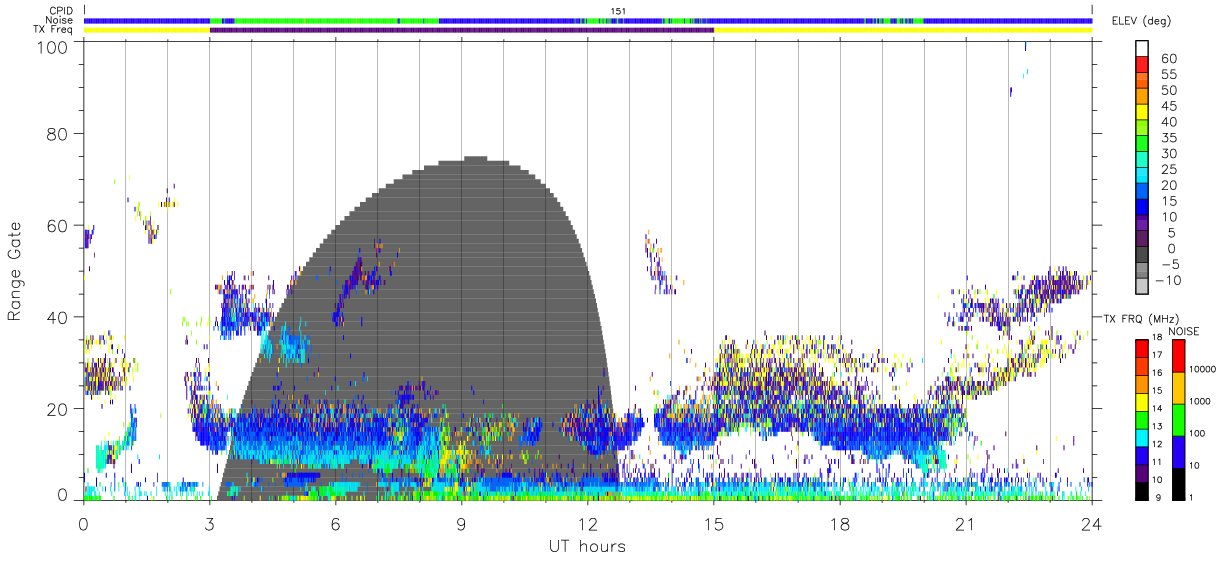Click x-axis tick label '6'
Viewport: 1228px width, 567px height.
click(x=335, y=524)
